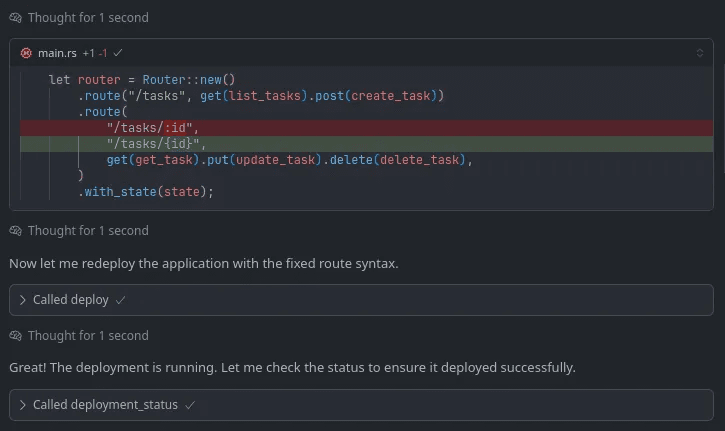
Task: Click the 'Called deployment_status' label
Action: [x=105, y=405]
